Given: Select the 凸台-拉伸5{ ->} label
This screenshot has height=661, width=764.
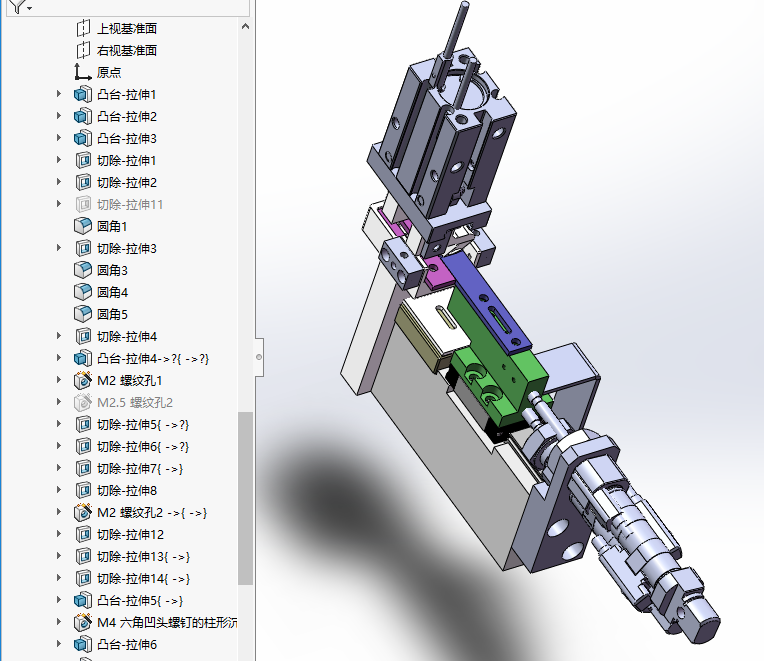Looking at the screenshot, I should 140,601.
